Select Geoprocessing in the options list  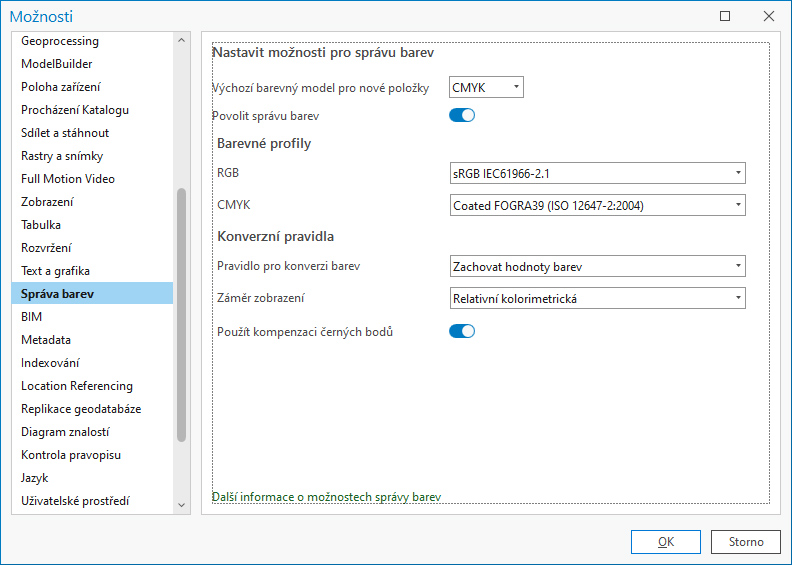[x=92, y=41]
